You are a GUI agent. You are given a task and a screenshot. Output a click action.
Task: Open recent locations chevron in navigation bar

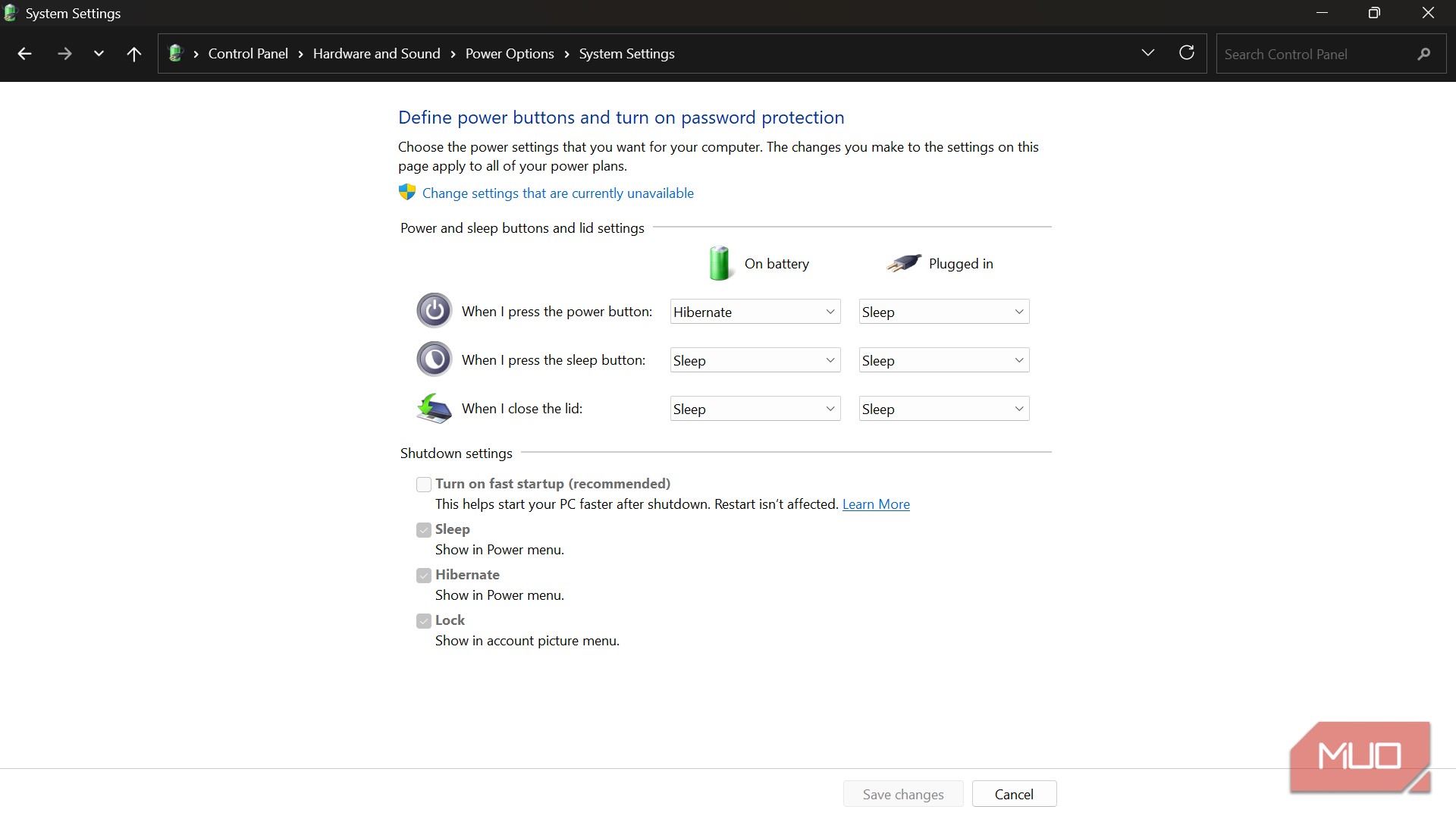[x=99, y=54]
